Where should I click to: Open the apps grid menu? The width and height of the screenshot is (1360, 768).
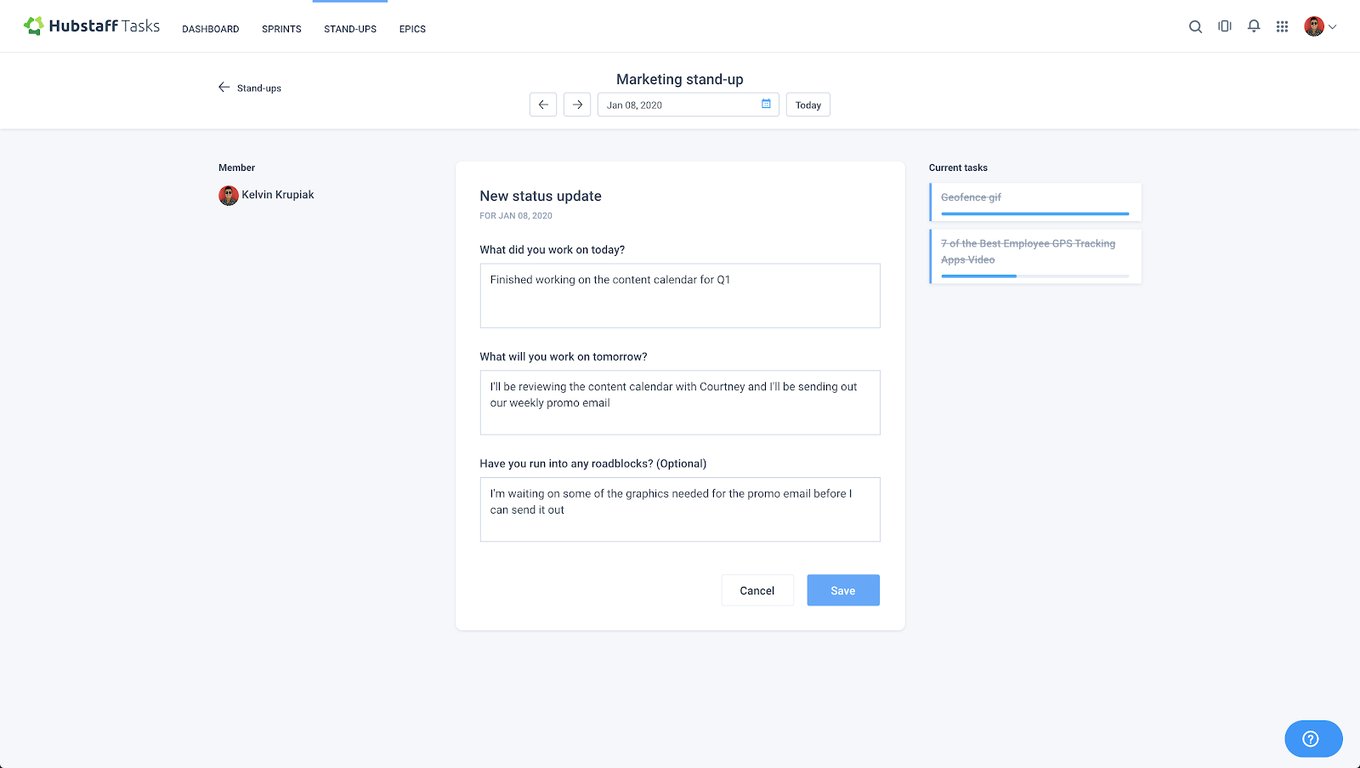tap(1282, 27)
